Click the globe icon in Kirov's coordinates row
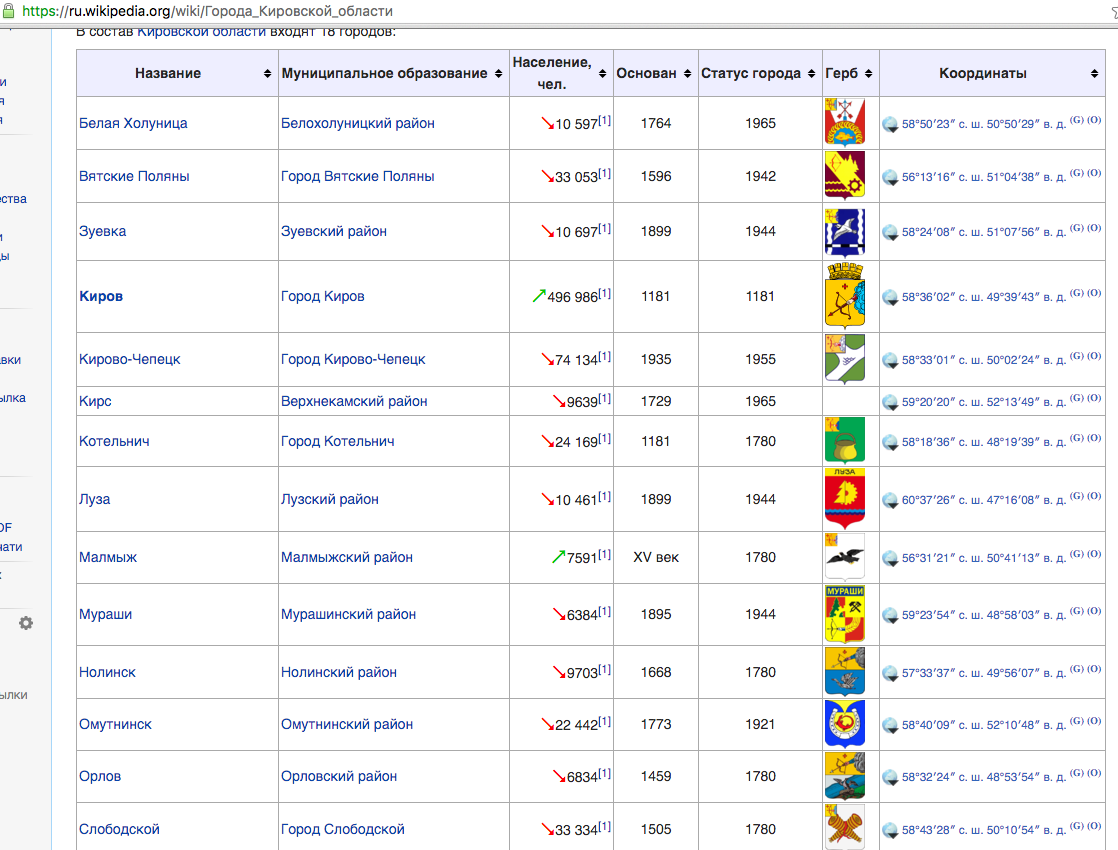1118x850 pixels. pos(890,298)
